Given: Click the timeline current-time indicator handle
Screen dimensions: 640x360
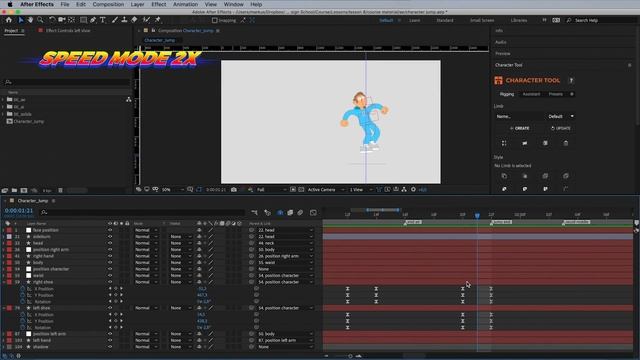Looking at the screenshot, I should pyautogui.click(x=477, y=215).
